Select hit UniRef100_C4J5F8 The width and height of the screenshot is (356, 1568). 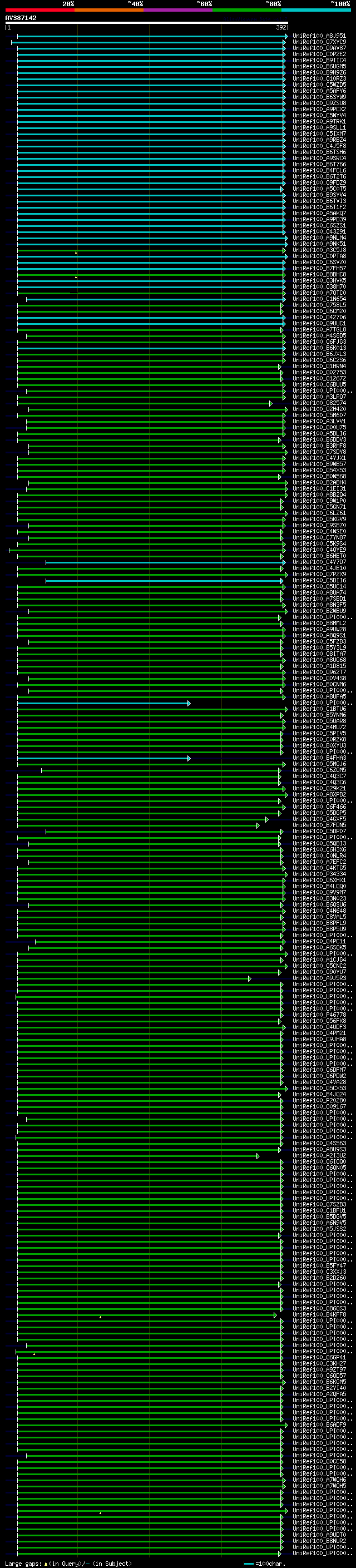click(x=319, y=146)
